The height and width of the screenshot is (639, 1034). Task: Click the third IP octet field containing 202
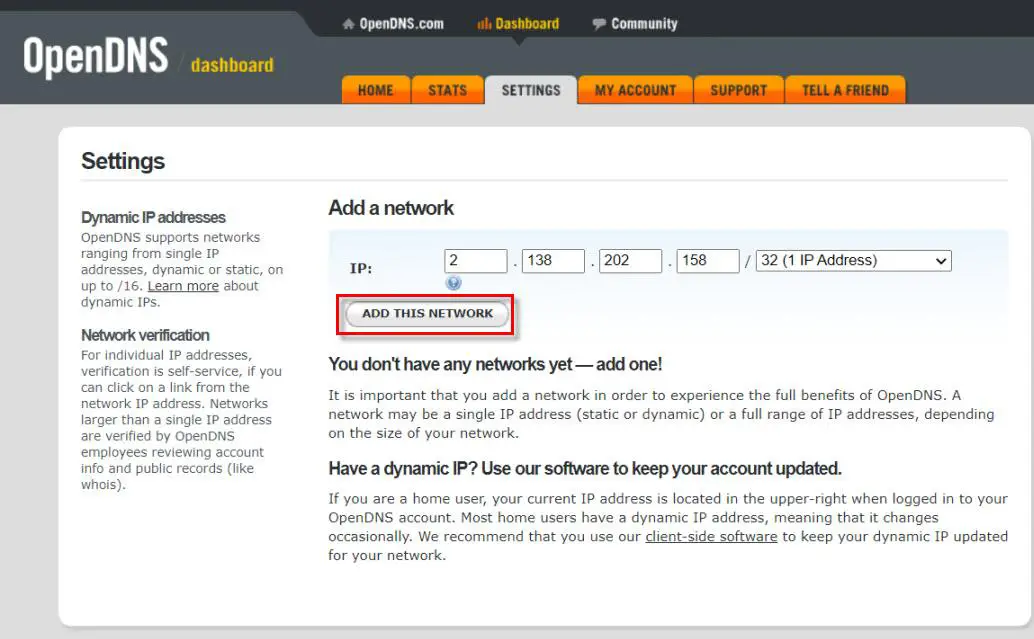pyautogui.click(x=630, y=260)
